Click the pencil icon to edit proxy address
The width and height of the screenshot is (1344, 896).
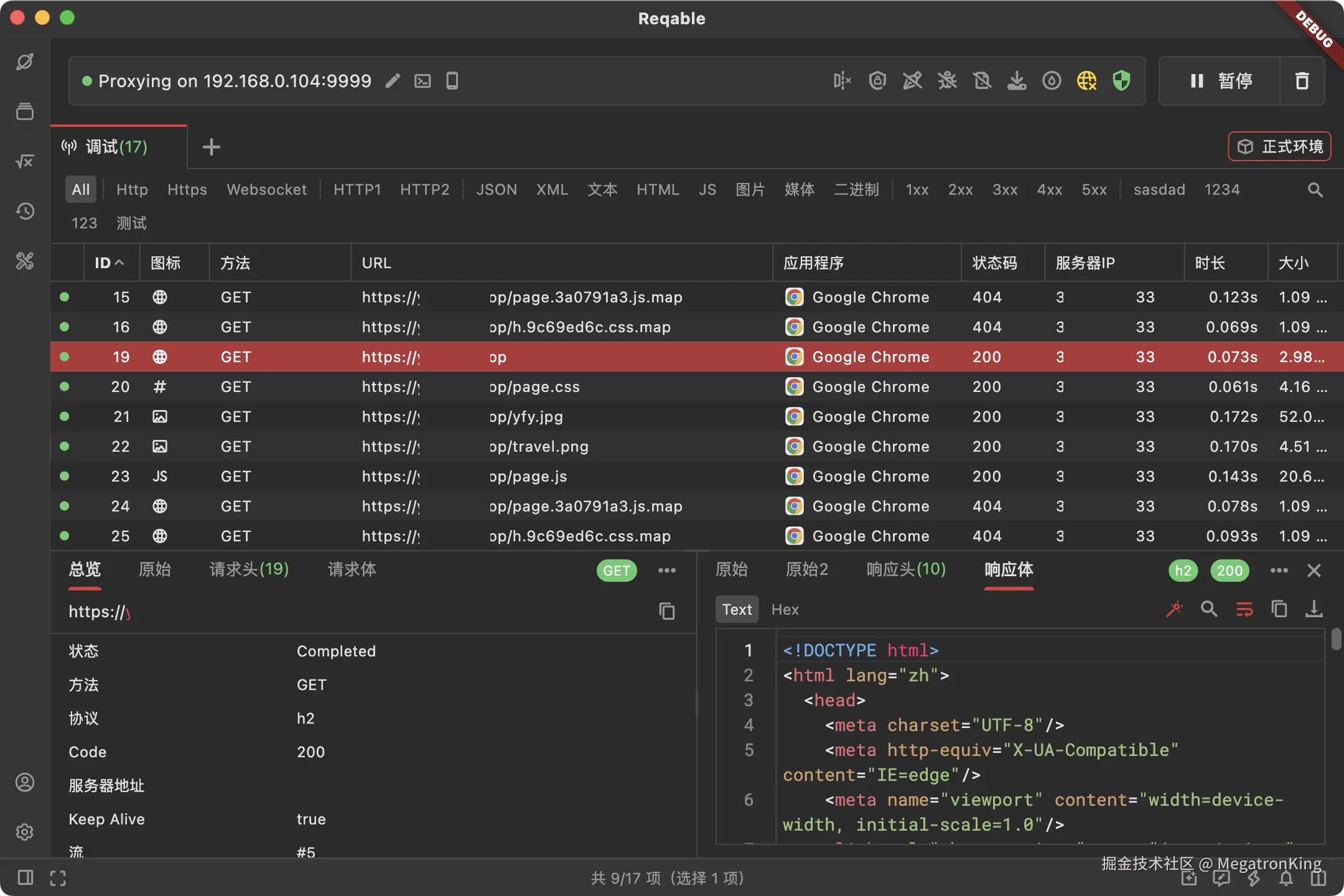point(393,81)
